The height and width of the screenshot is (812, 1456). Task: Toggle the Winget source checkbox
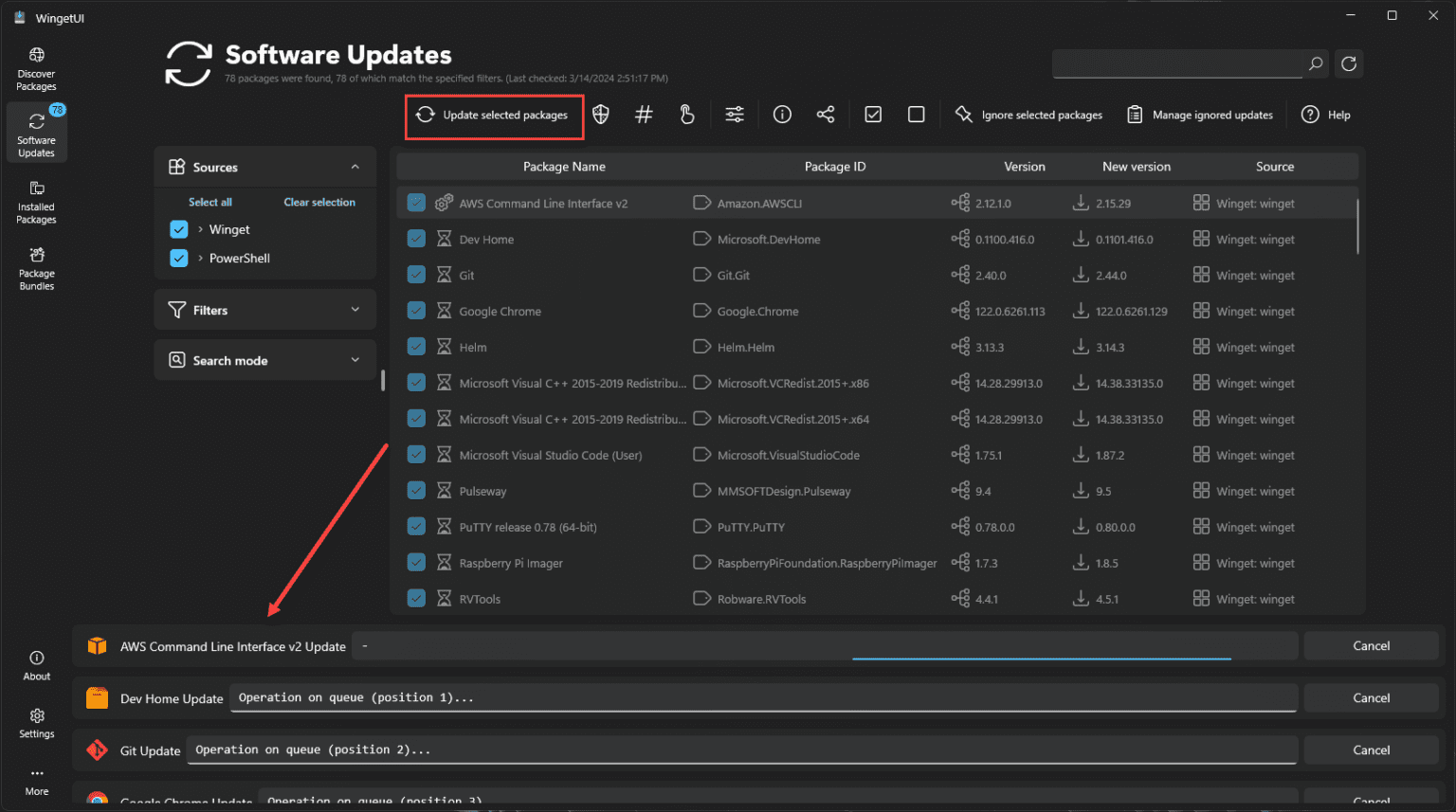[x=179, y=229]
